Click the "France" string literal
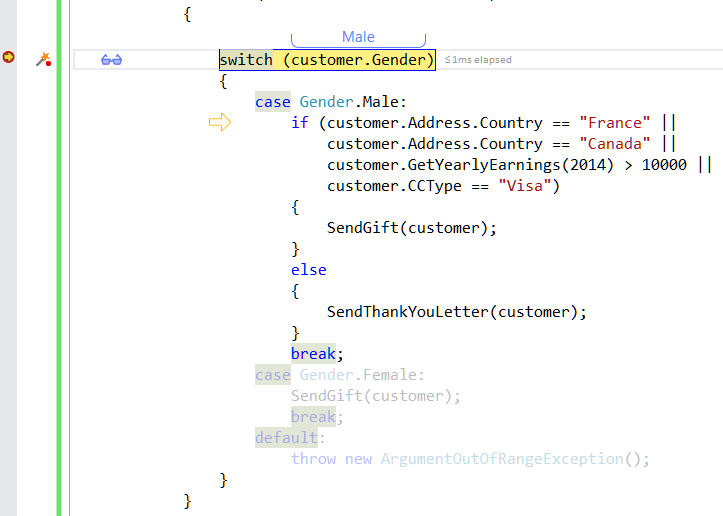The width and height of the screenshot is (723, 516). tap(615, 123)
